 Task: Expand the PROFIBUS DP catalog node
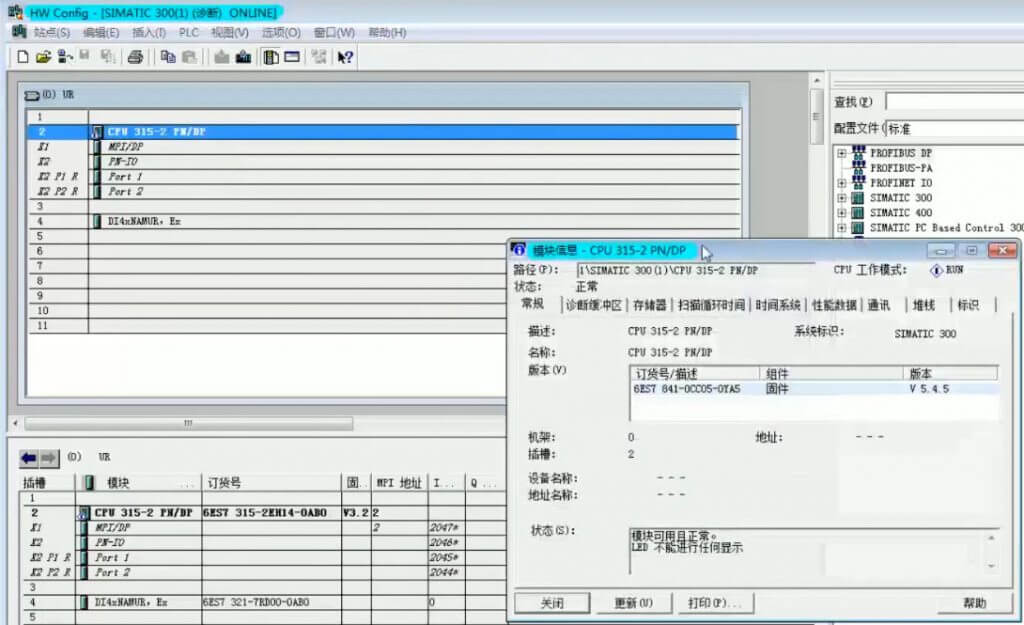pyautogui.click(x=842, y=153)
